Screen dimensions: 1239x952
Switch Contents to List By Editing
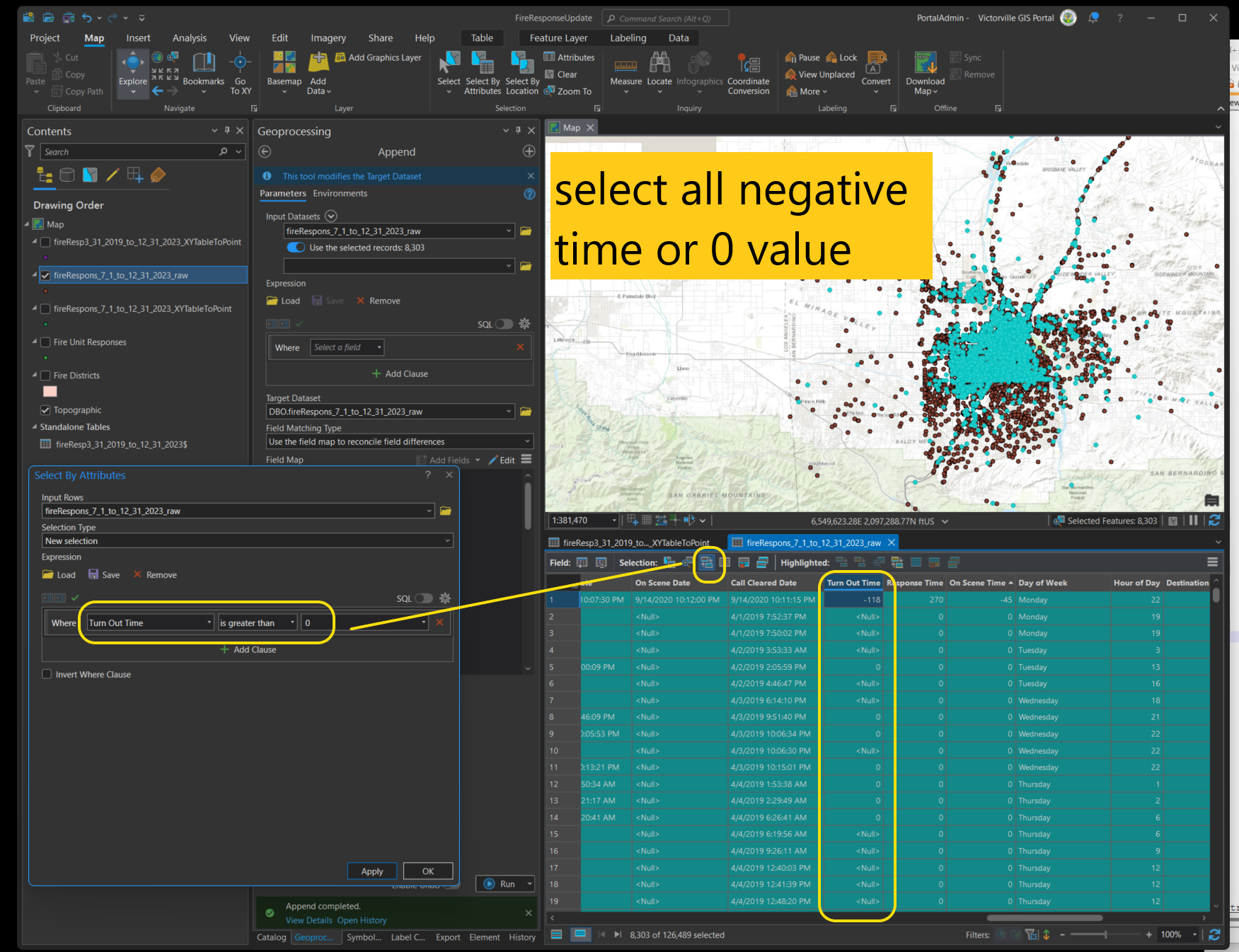113,175
